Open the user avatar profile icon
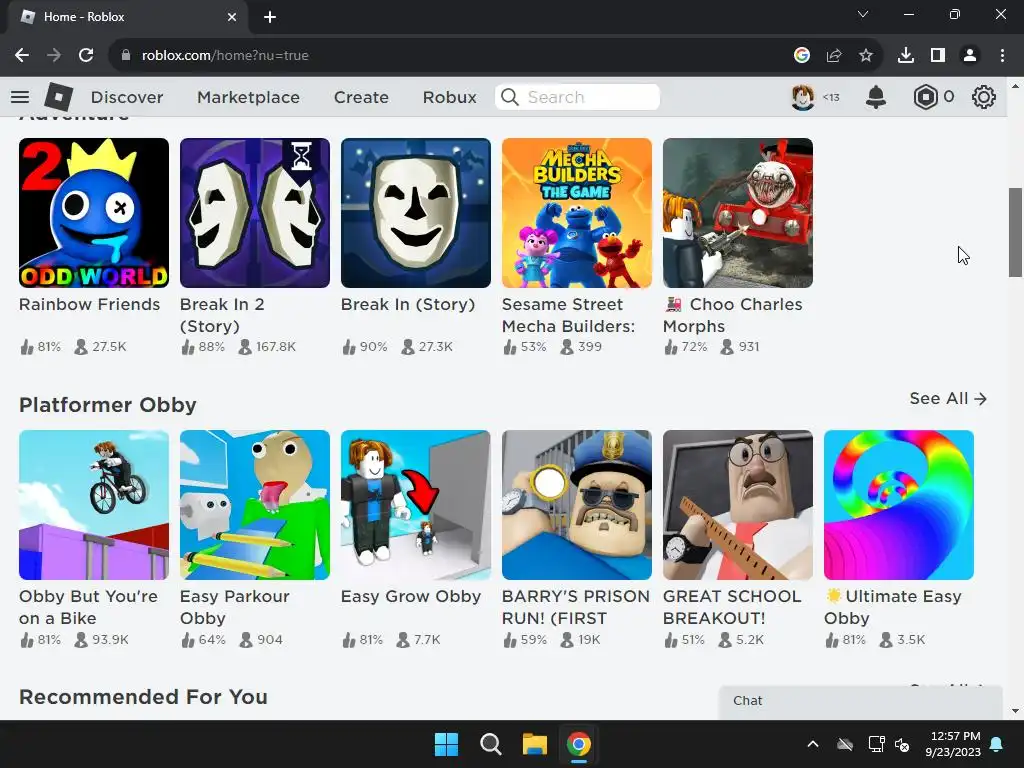This screenshot has width=1024, height=768. tap(803, 97)
